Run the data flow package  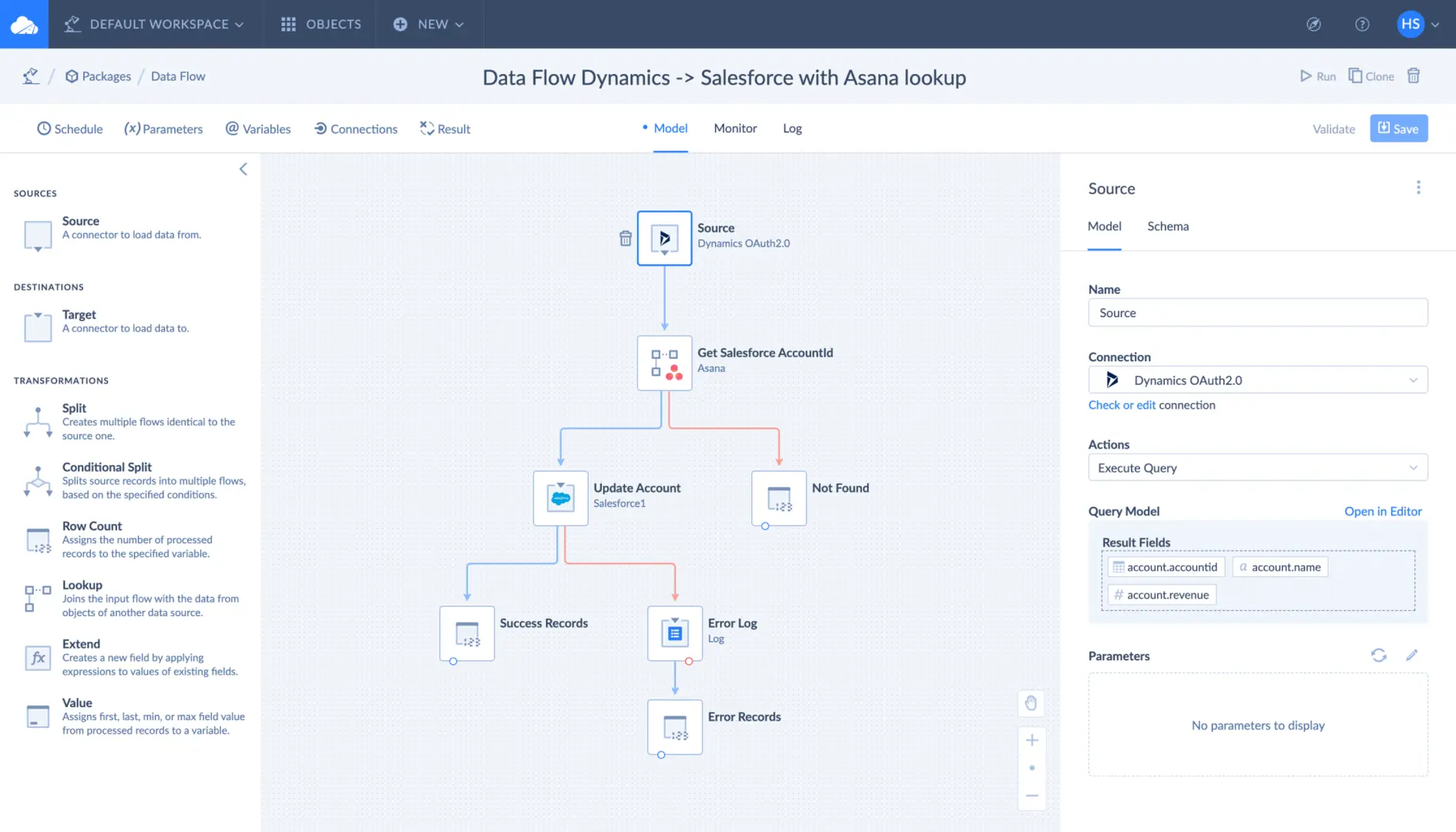click(1318, 76)
